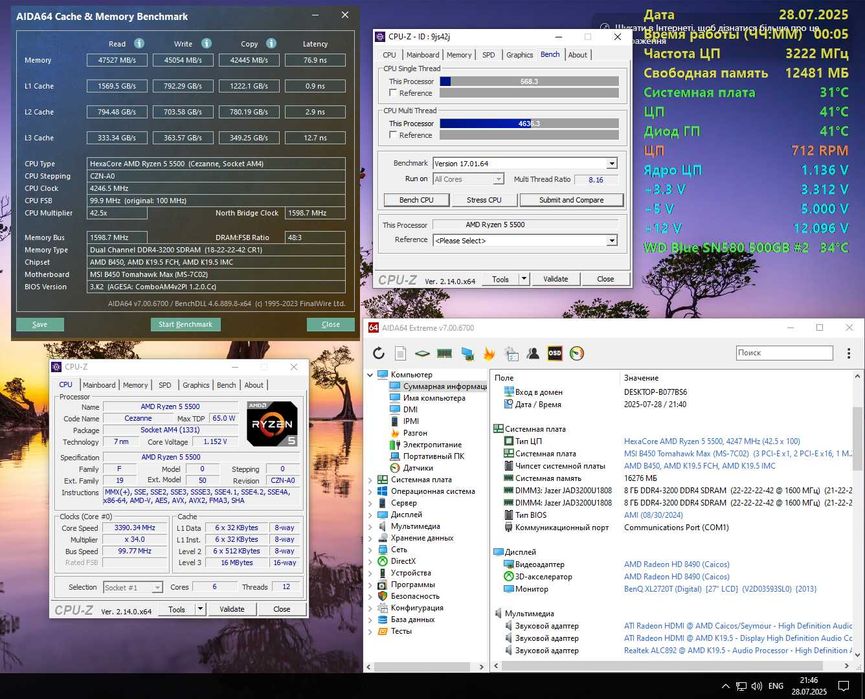Expand the Операционная система tree node
865x699 pixels.
click(370, 491)
